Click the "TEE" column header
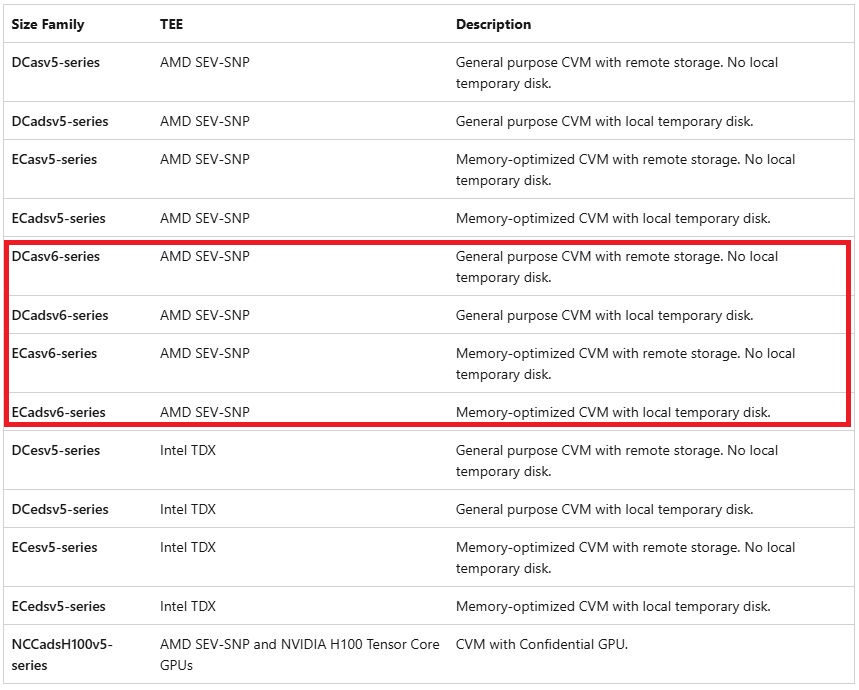This screenshot has width=859, height=690. click(x=171, y=24)
